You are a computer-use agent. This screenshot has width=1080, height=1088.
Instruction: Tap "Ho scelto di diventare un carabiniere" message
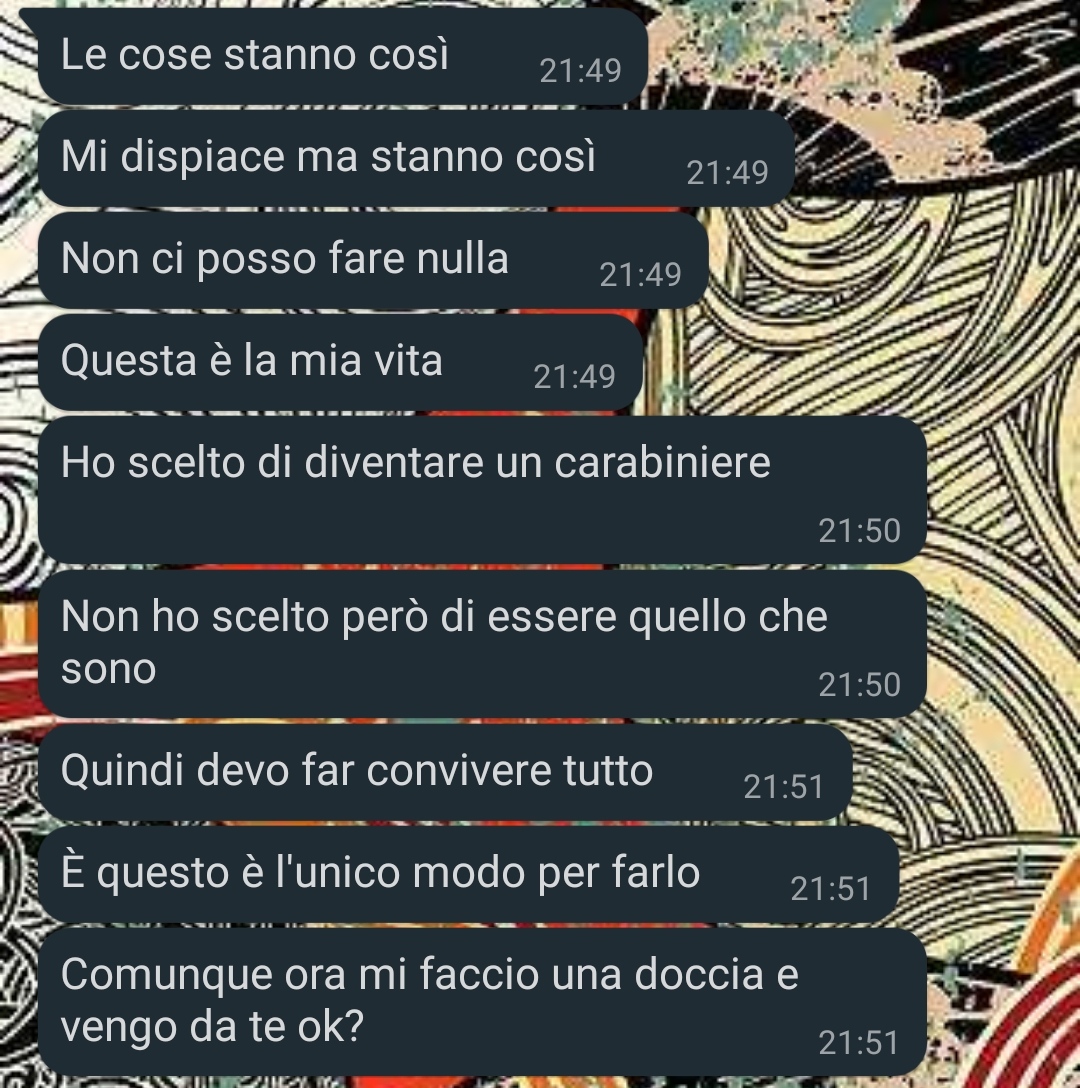[482, 490]
